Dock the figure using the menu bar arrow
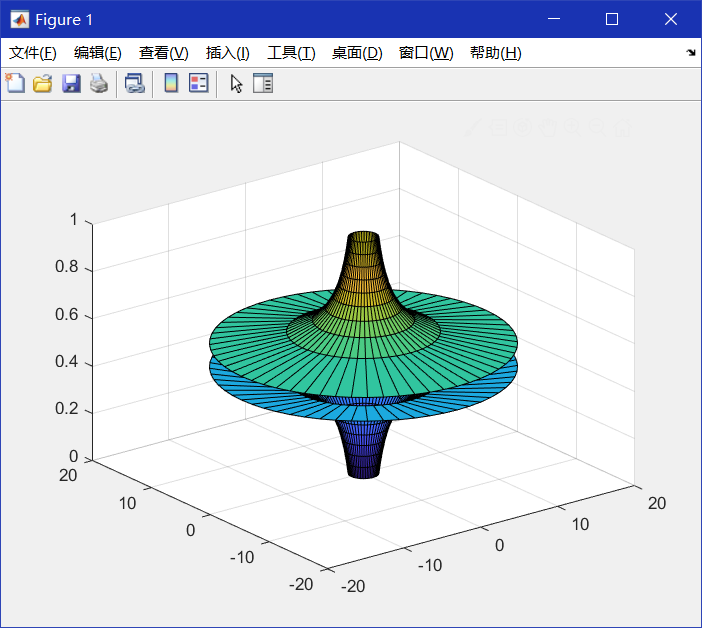 click(691, 53)
